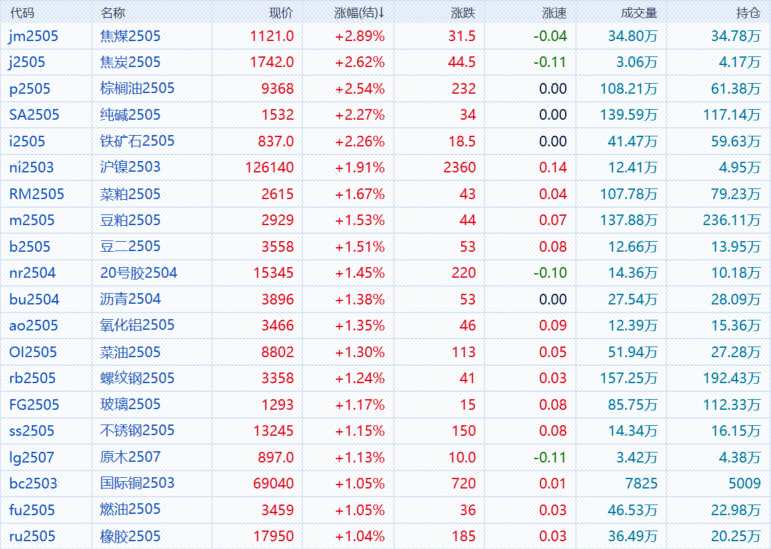Select the 棕榈油2505 name link

click(138, 88)
